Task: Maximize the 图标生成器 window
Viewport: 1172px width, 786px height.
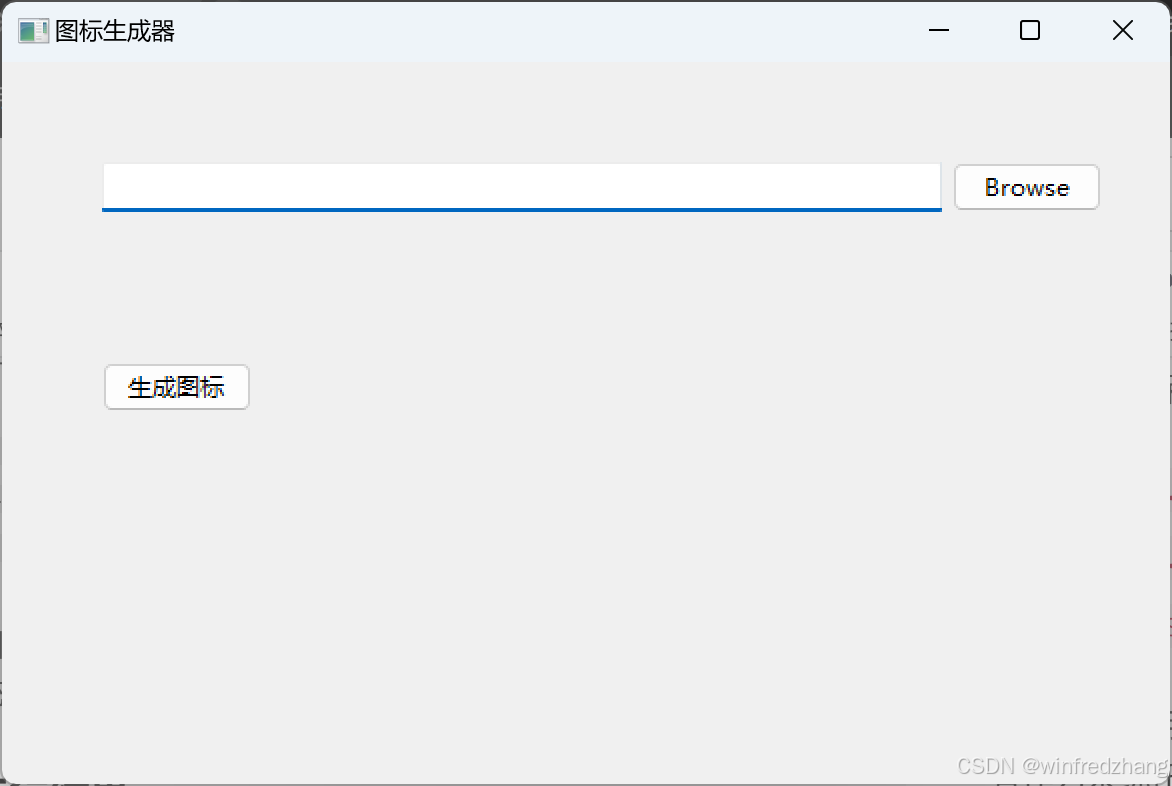Action: (x=1030, y=31)
